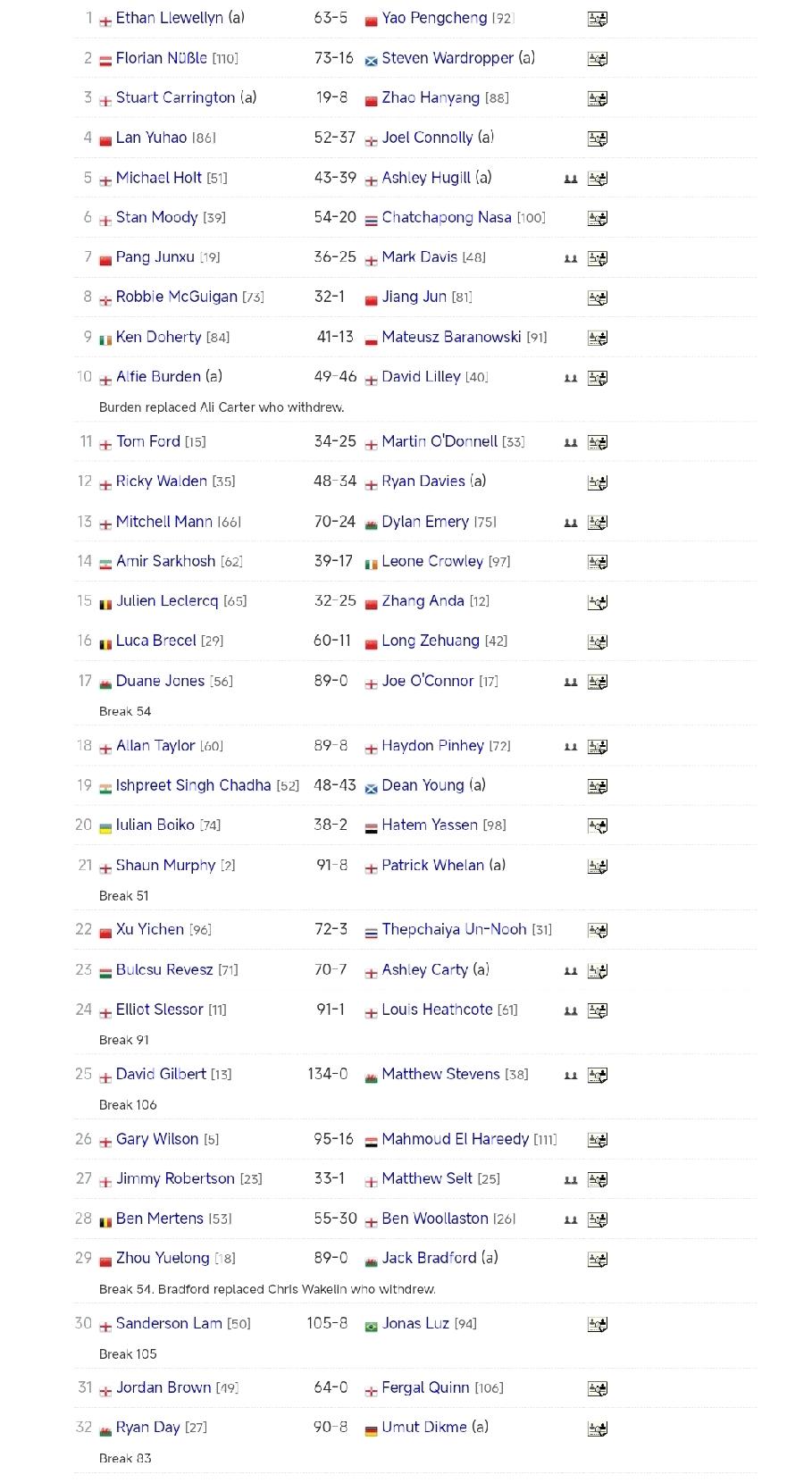Click the Florian Nüßle player link
812x1483 pixels.
[x=161, y=58]
